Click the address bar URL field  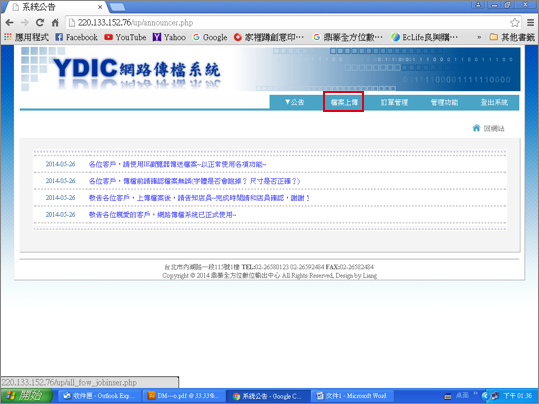click(289, 23)
